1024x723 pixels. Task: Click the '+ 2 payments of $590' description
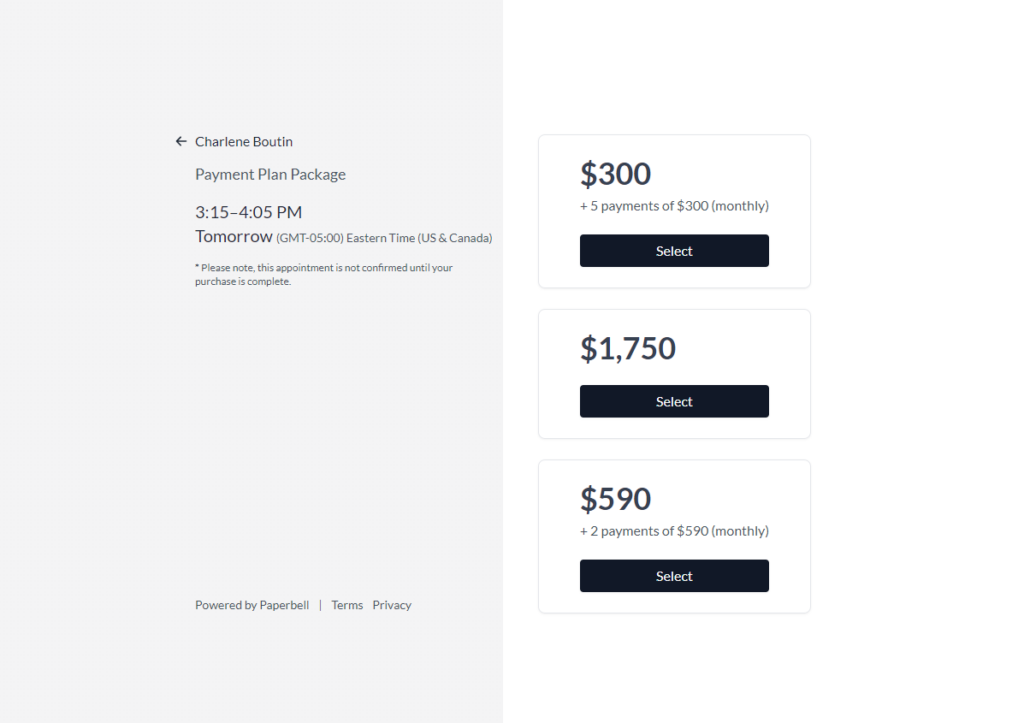674,531
